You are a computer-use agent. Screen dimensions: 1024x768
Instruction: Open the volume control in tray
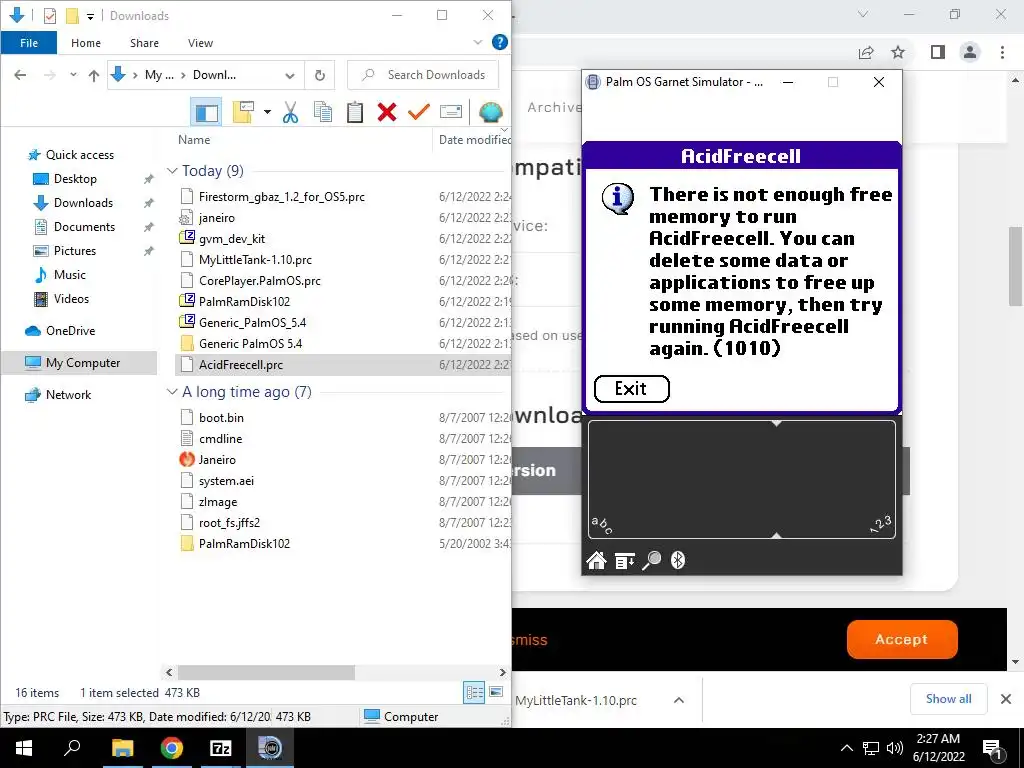click(x=895, y=748)
